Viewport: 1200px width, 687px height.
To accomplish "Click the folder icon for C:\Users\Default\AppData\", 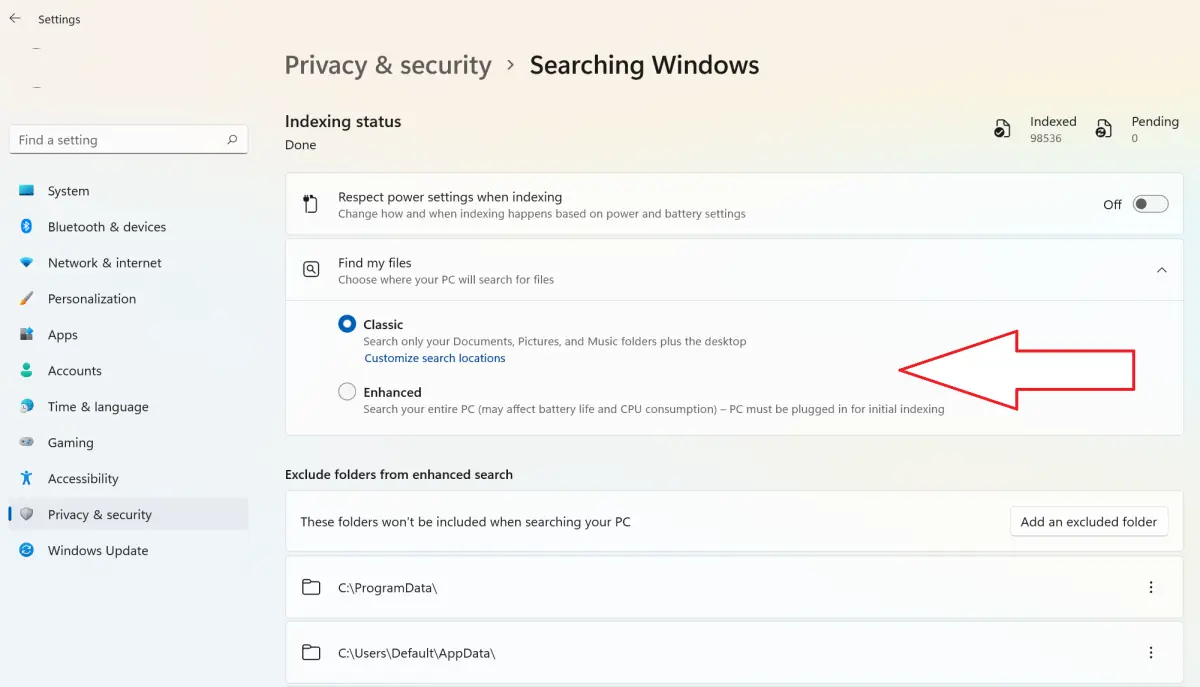I will pyautogui.click(x=311, y=653).
